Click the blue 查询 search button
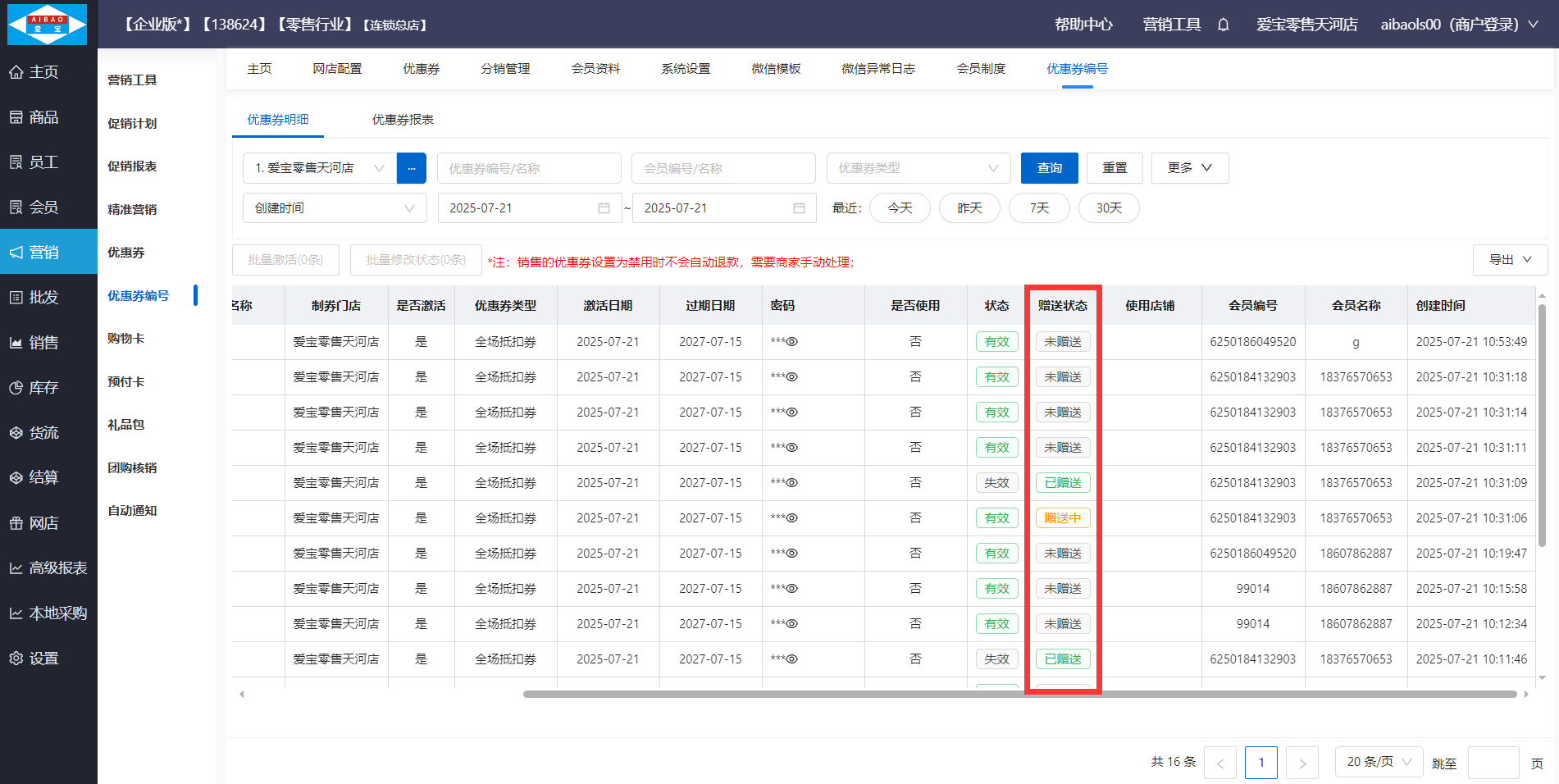1559x784 pixels. tap(1049, 168)
